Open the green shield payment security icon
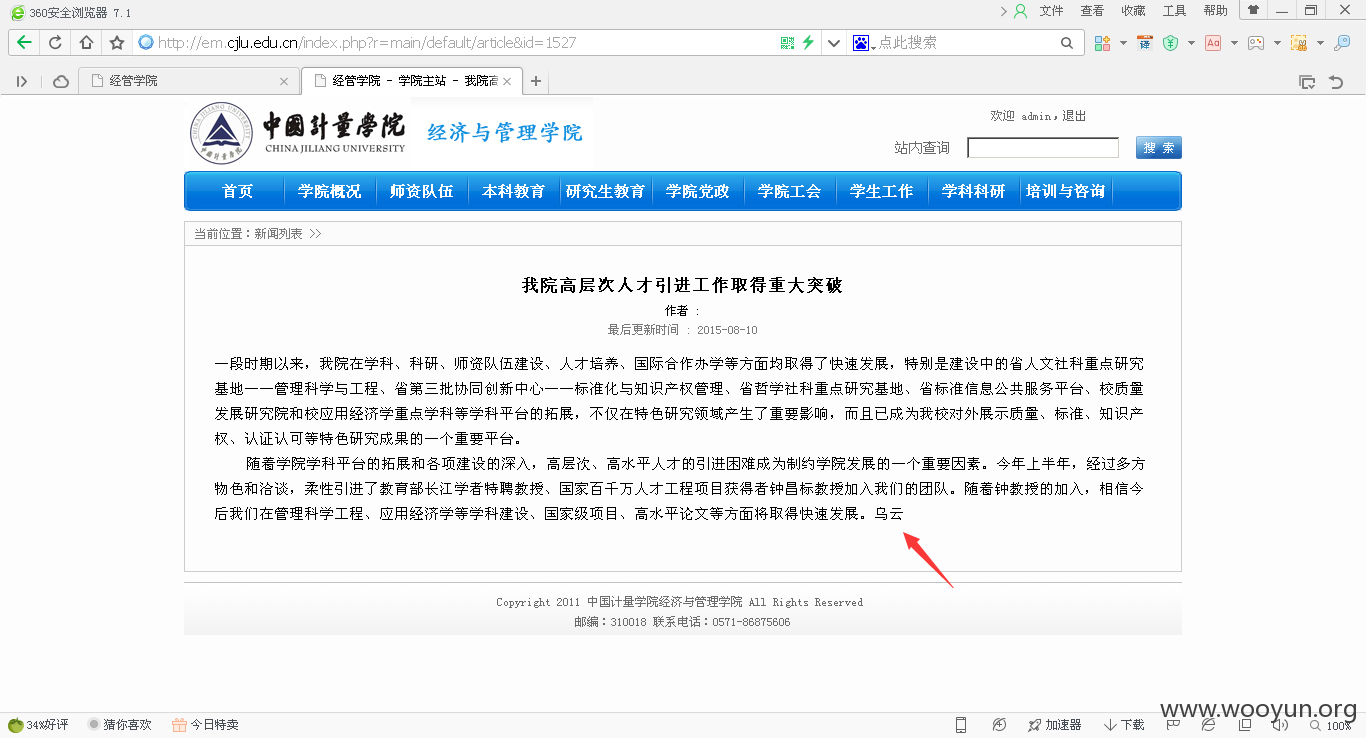This screenshot has height=738, width=1366. [1170, 43]
